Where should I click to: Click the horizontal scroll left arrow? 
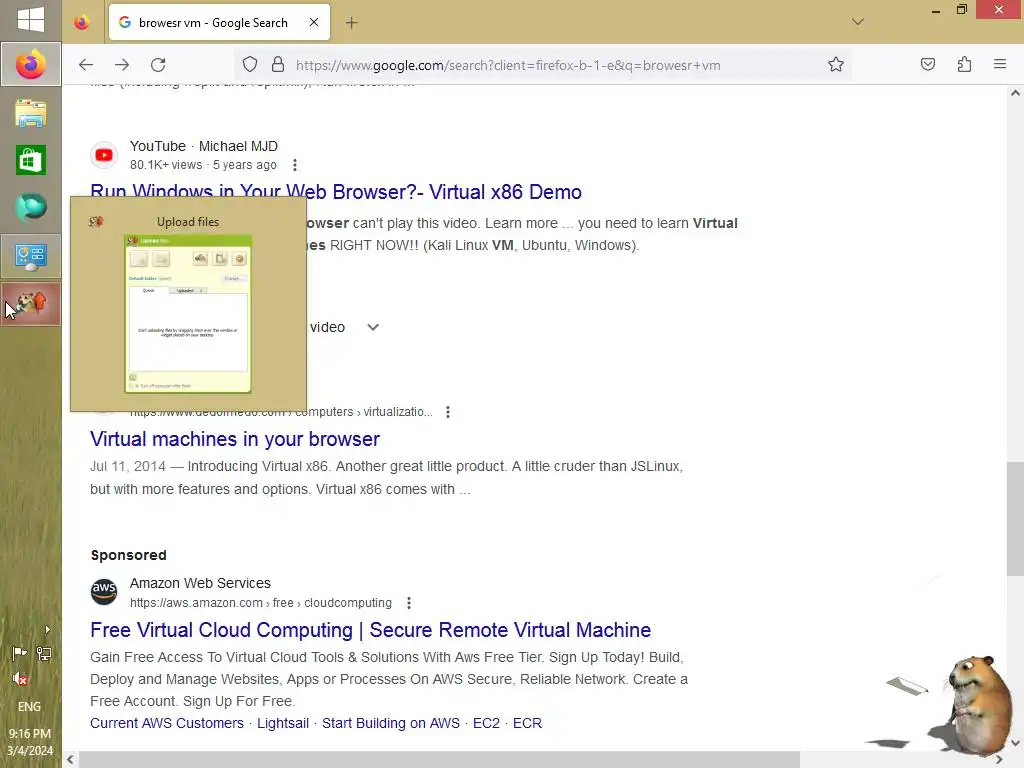(x=70, y=760)
